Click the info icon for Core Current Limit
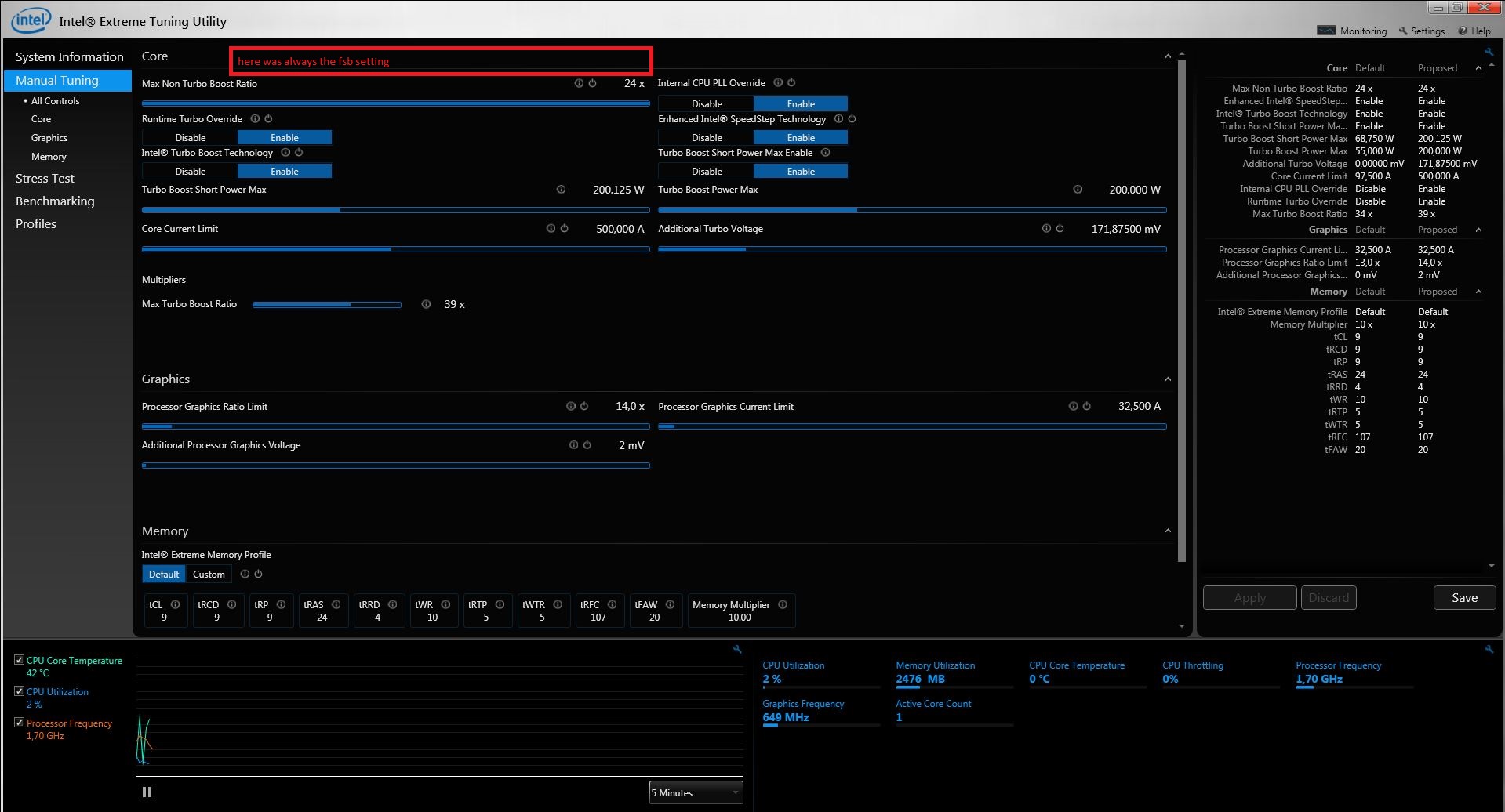The width and height of the screenshot is (1505, 812). coord(551,229)
